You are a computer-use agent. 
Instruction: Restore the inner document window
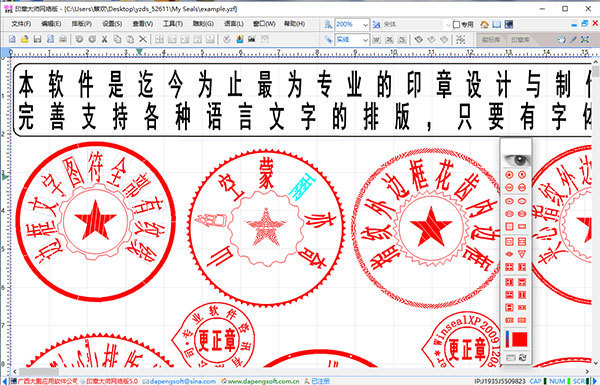pyautogui.click(x=584, y=24)
